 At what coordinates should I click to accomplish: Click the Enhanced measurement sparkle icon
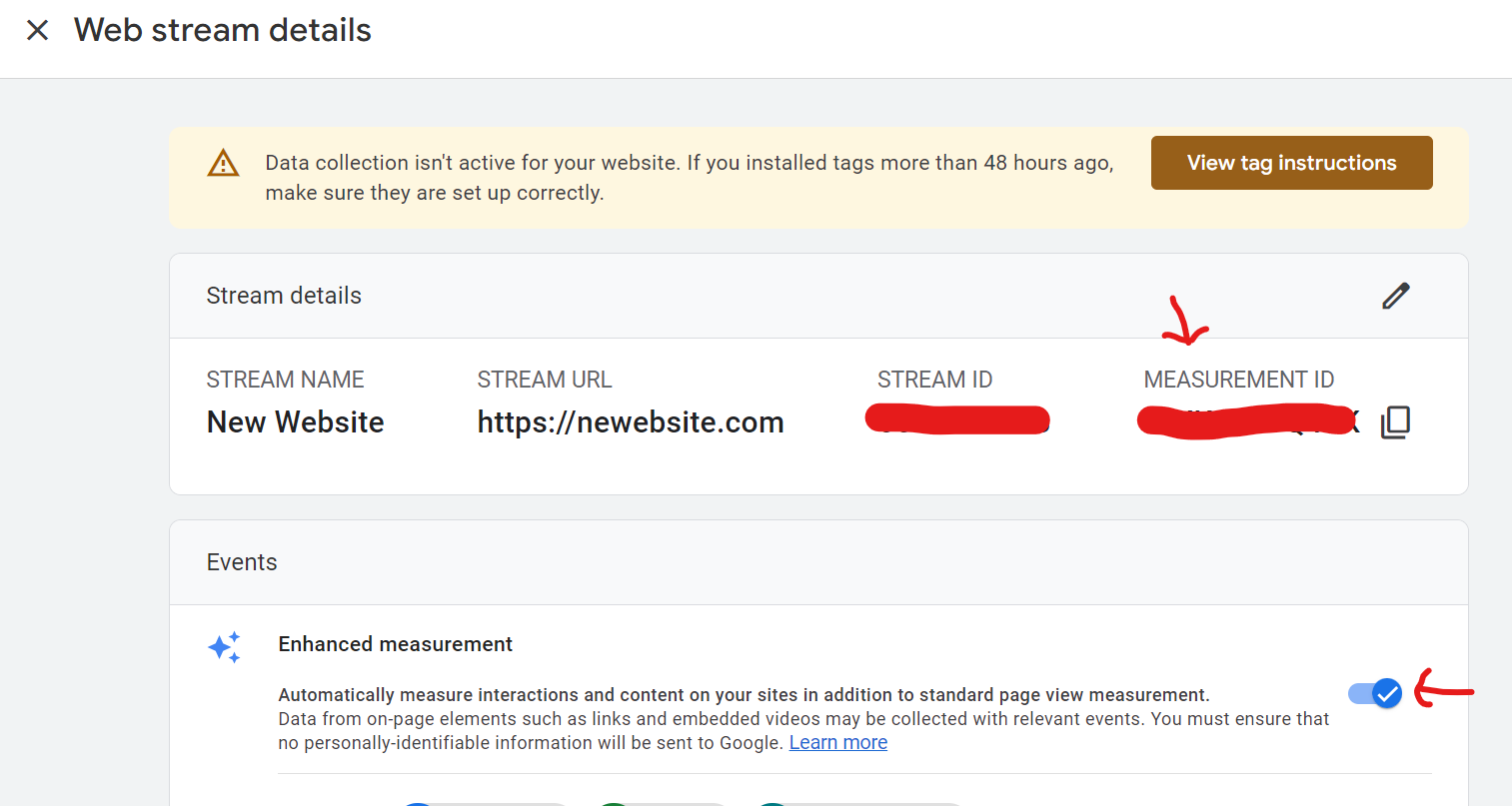click(x=224, y=647)
